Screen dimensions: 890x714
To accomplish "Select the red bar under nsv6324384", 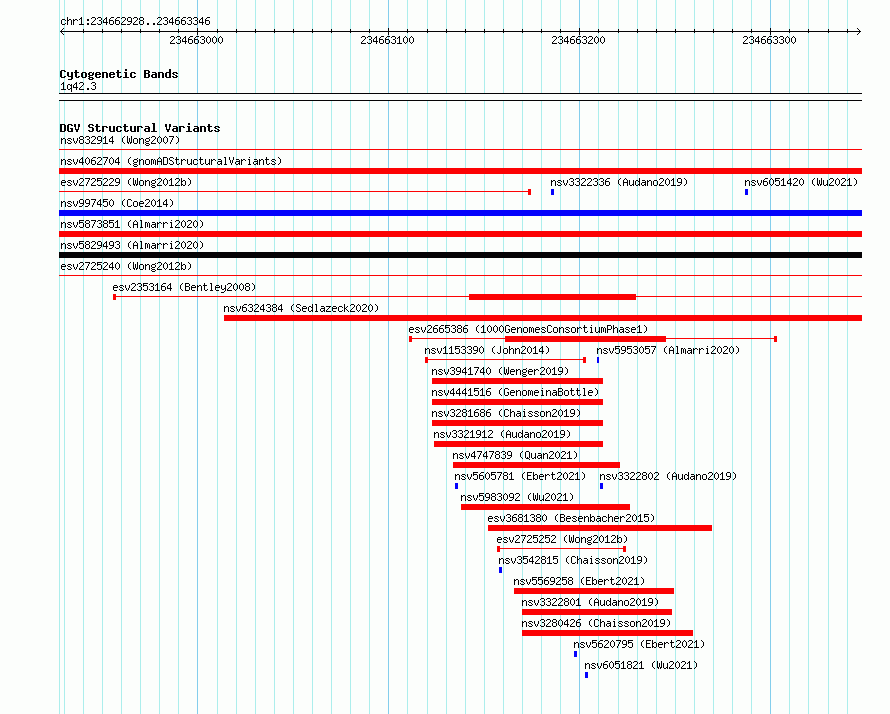I will pos(543,318).
